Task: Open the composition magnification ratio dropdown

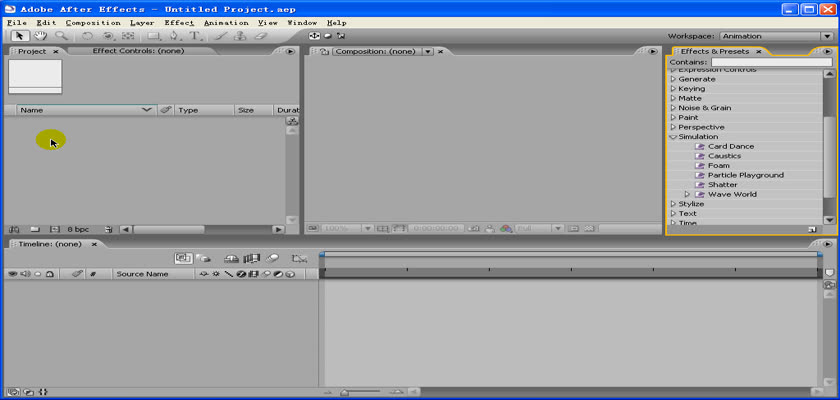Action: coord(347,228)
